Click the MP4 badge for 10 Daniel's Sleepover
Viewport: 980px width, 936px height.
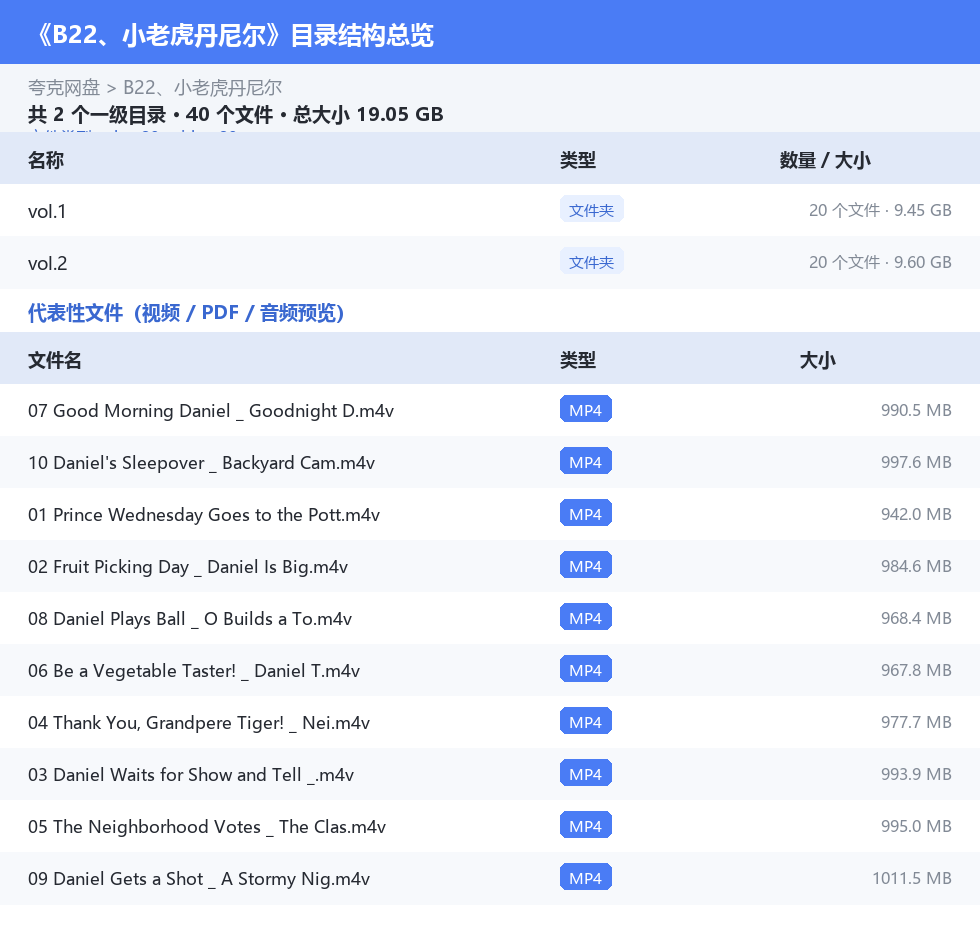586,461
